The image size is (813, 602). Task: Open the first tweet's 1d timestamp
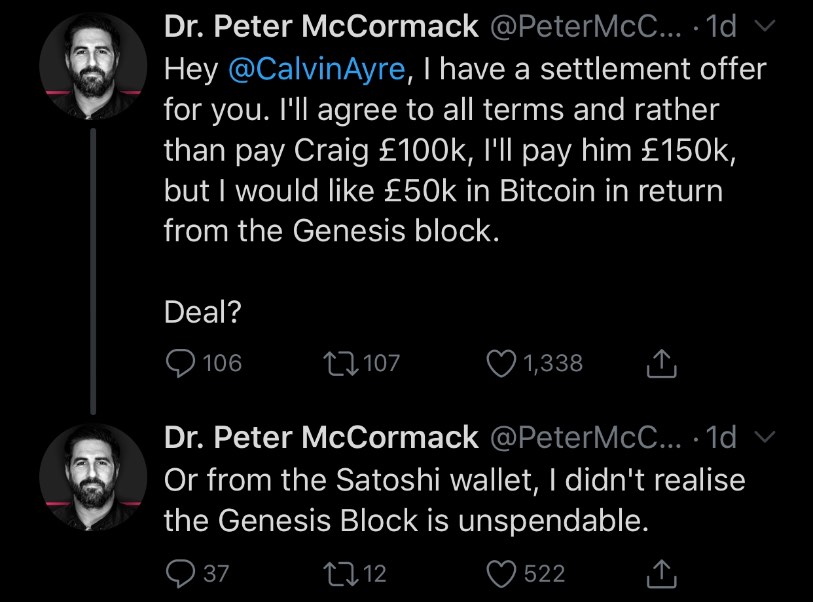[721, 28]
